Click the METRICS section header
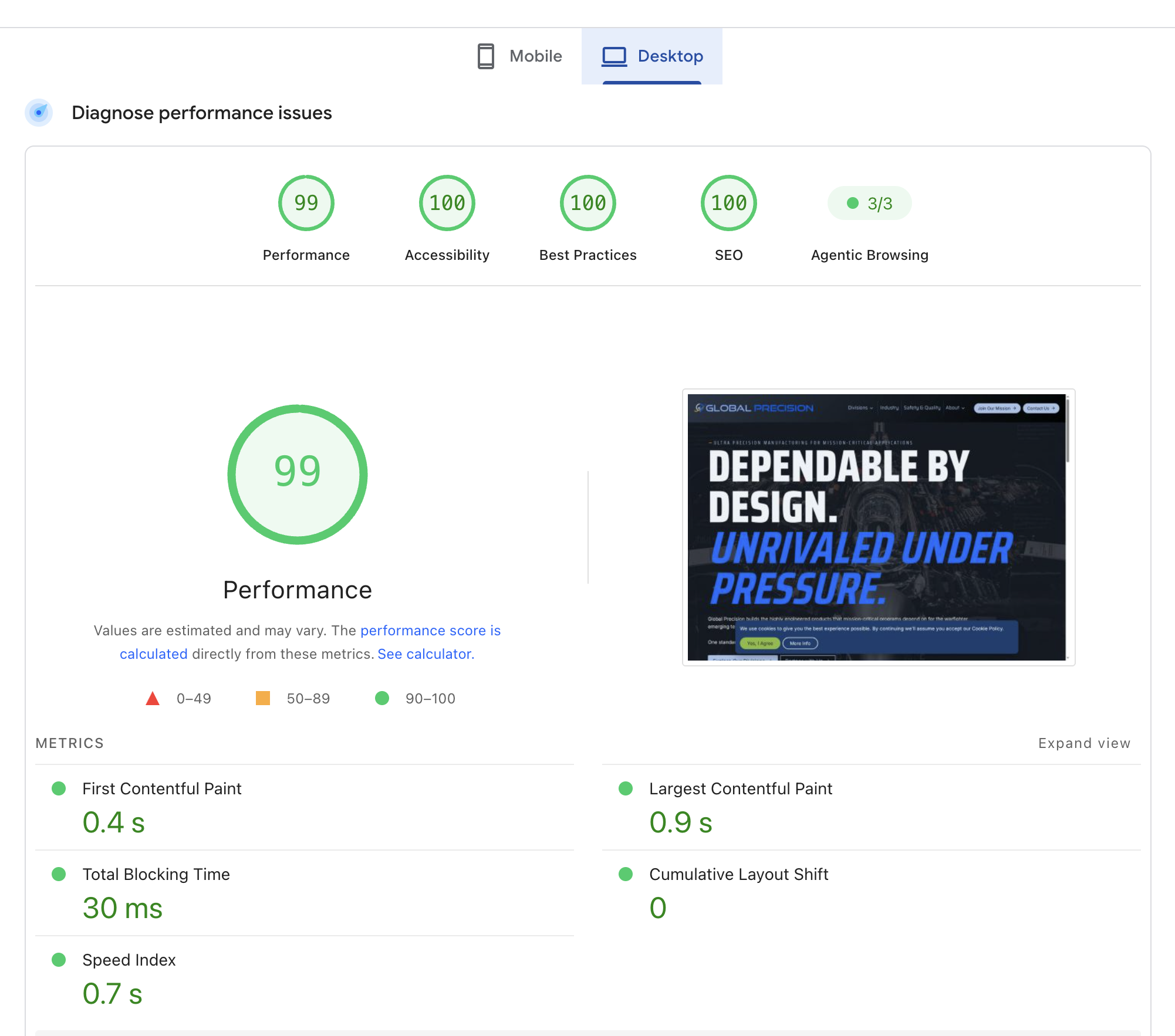The width and height of the screenshot is (1175, 1036). (x=70, y=743)
